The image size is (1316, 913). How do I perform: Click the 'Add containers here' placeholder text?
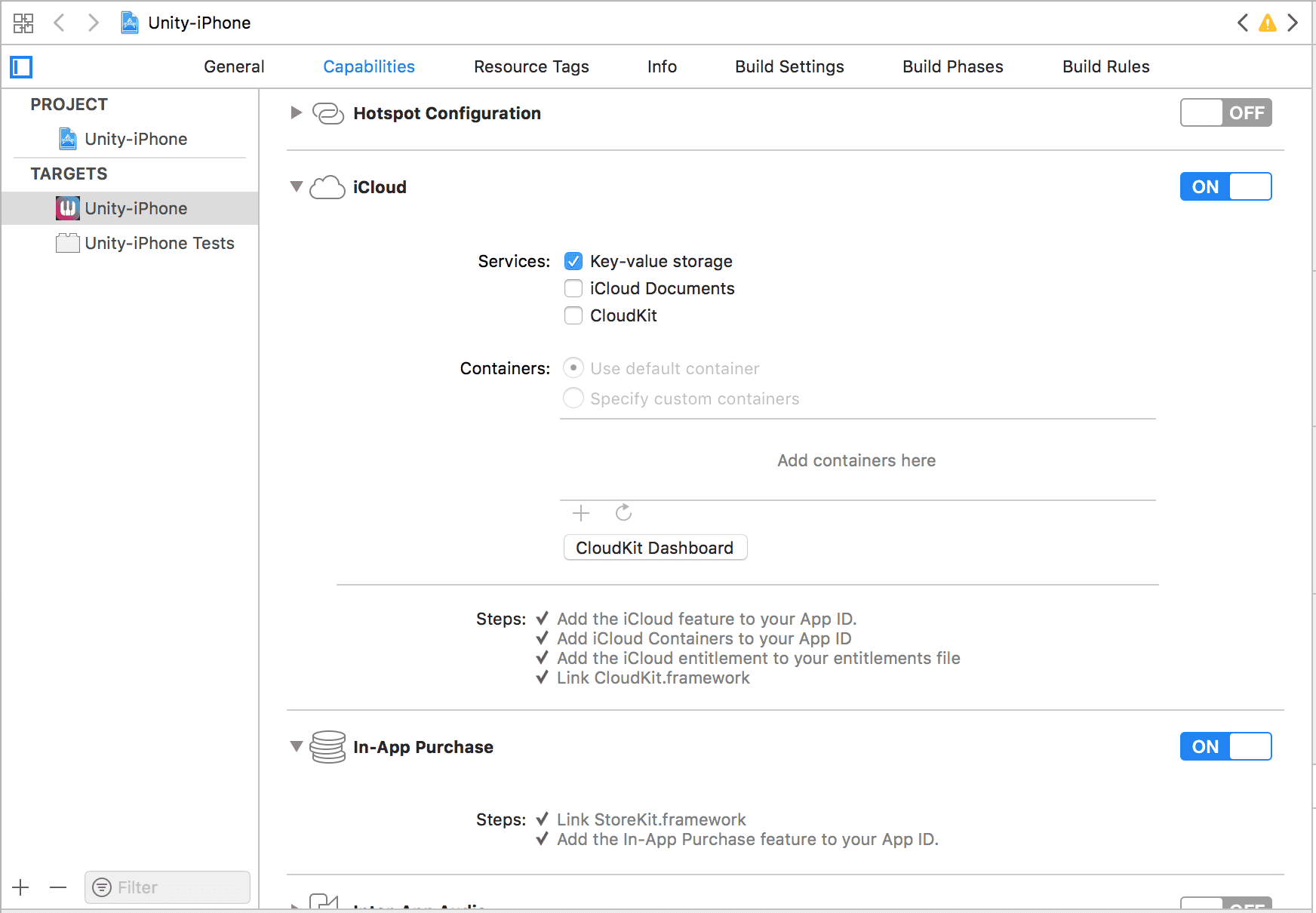click(856, 460)
